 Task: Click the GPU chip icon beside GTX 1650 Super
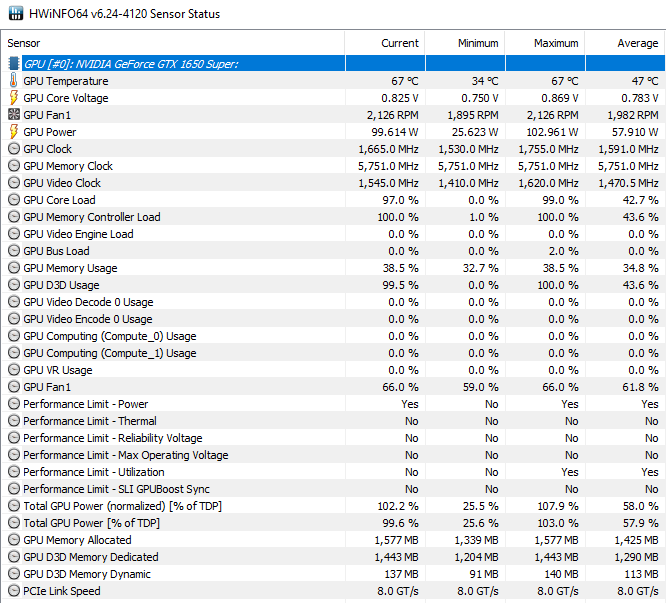14,64
